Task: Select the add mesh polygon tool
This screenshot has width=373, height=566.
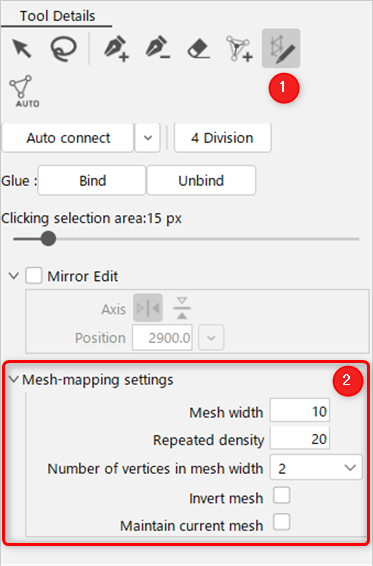Action: click(239, 48)
